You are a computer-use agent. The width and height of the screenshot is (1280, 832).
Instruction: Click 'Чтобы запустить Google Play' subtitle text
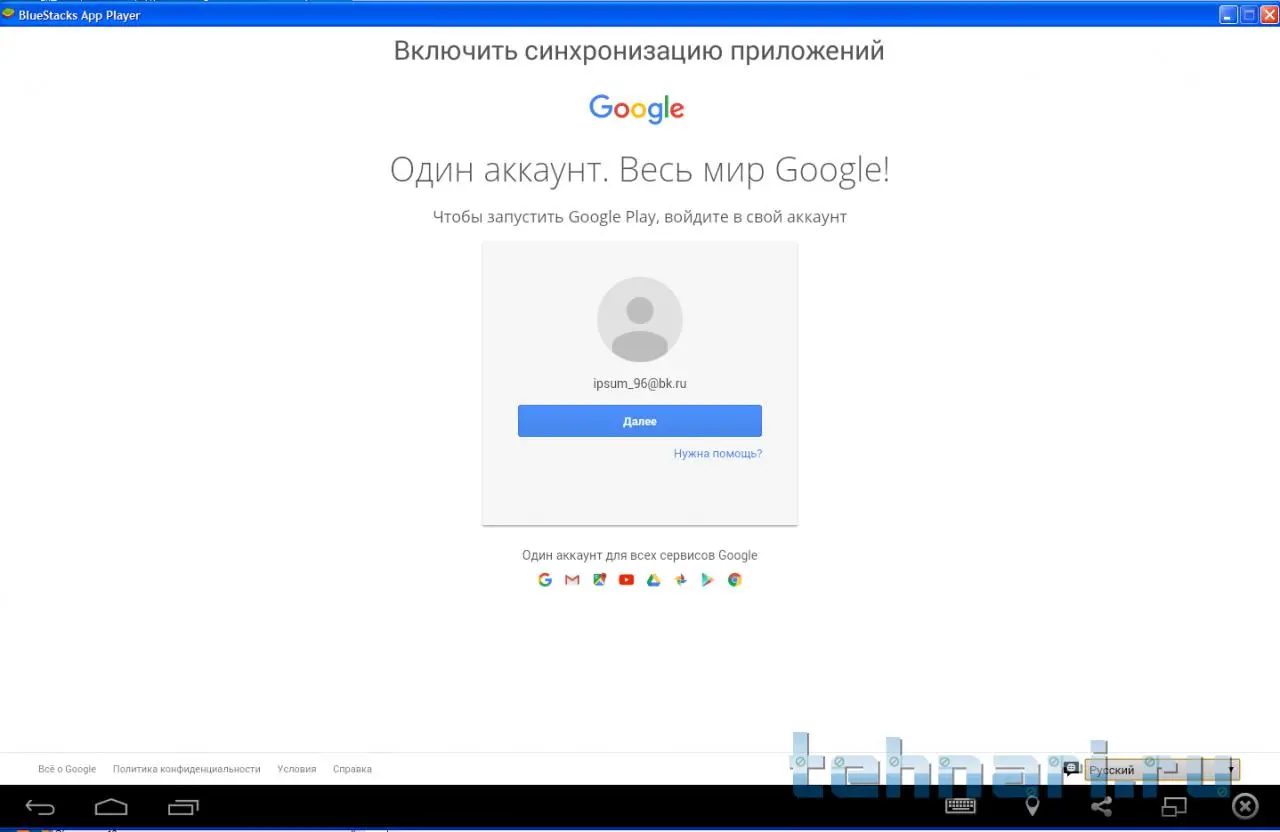640,217
